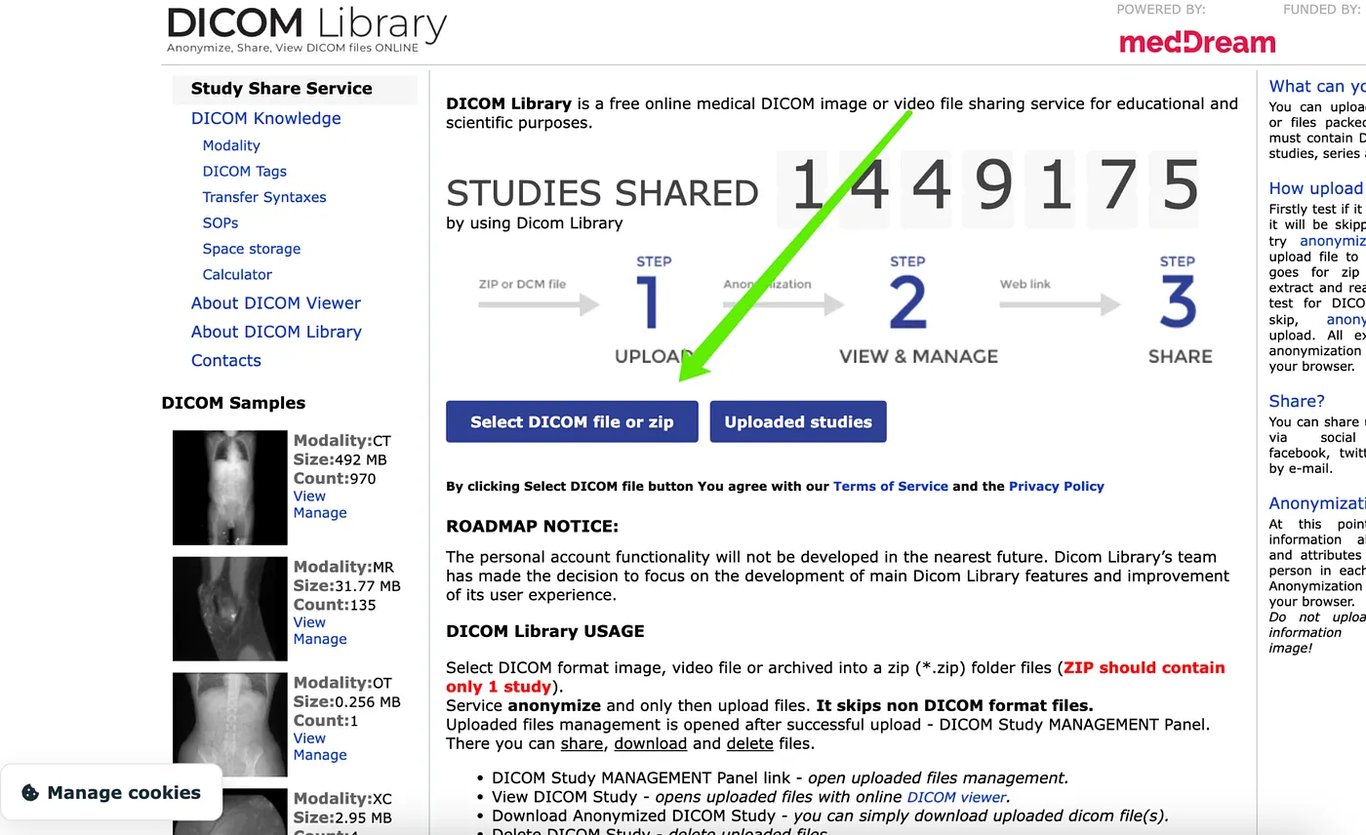Click the Count:135 text
Image resolution: width=1366 pixels, height=835 pixels.
(x=334, y=605)
